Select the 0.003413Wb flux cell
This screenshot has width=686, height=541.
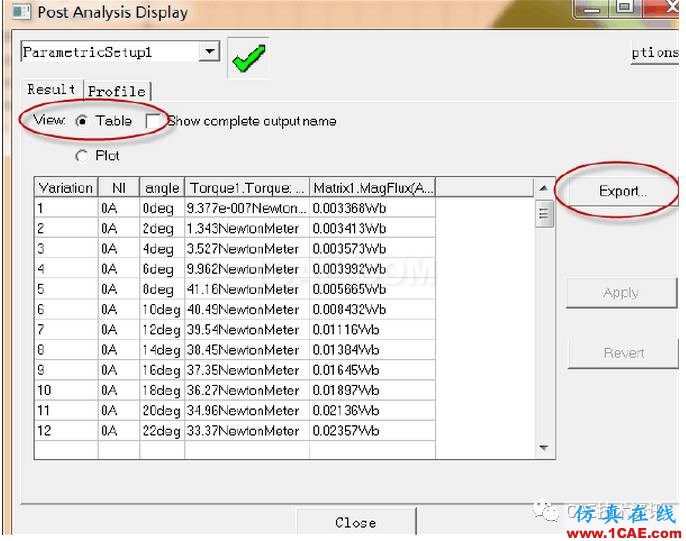pyautogui.click(x=372, y=228)
